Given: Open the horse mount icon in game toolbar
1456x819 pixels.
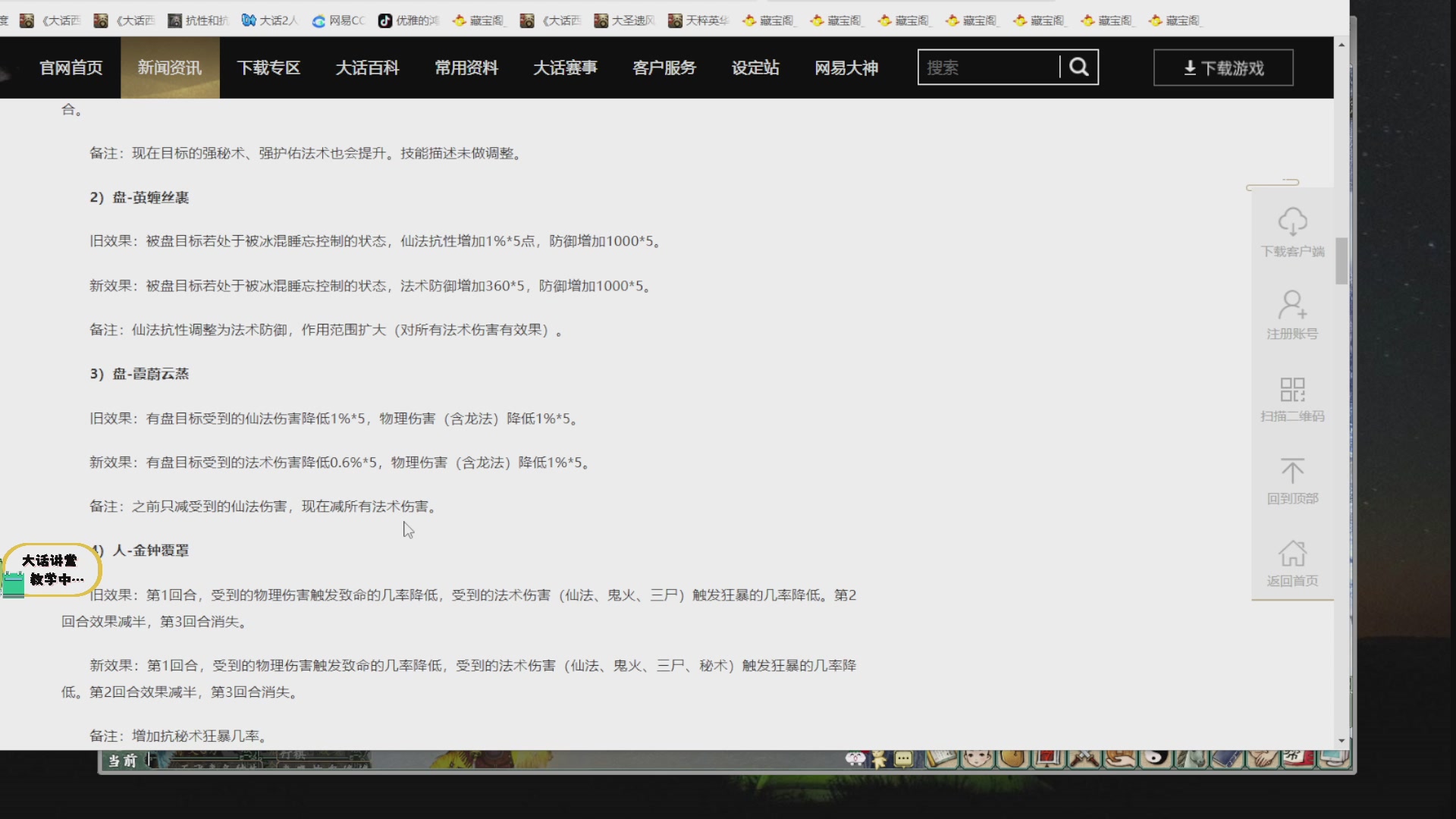Looking at the screenshot, I should point(1193,760).
